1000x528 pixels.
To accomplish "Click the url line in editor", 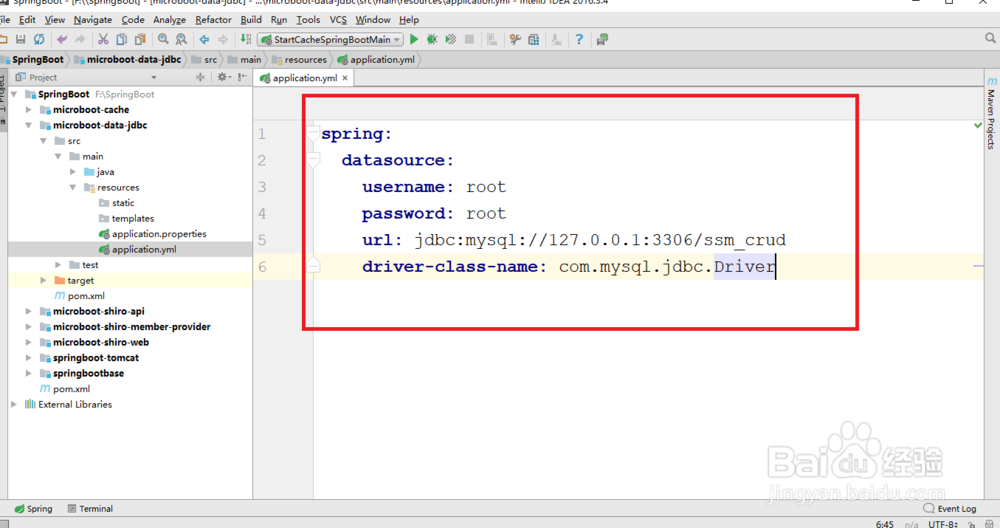I will [x=574, y=240].
